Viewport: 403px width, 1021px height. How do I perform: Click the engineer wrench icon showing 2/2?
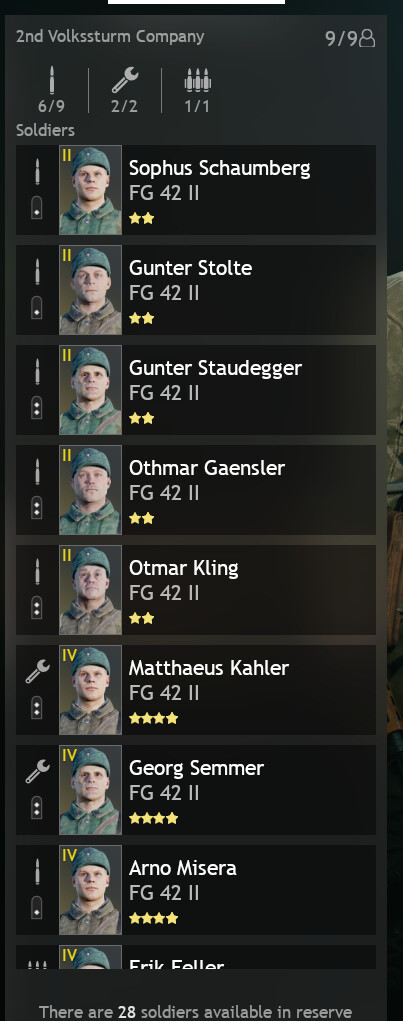pyautogui.click(x=124, y=81)
